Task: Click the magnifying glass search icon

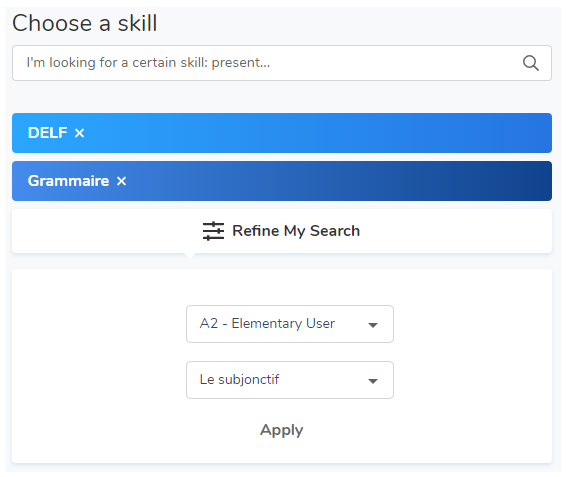Action: point(530,63)
